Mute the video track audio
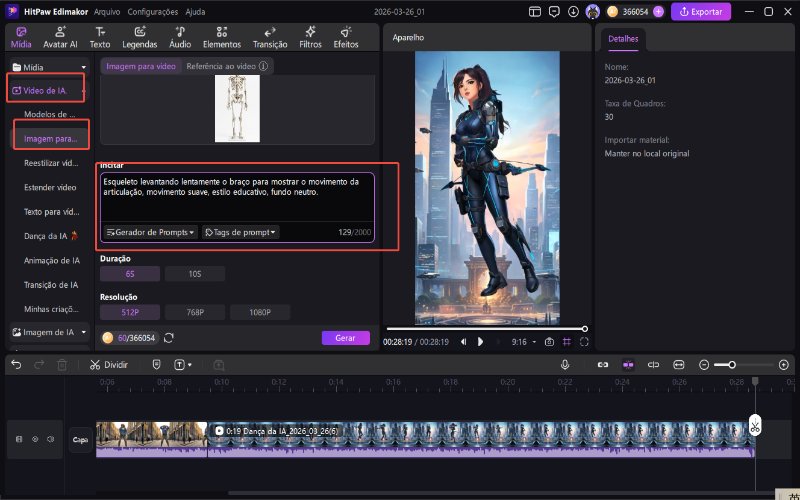The image size is (800, 500). (x=50, y=438)
